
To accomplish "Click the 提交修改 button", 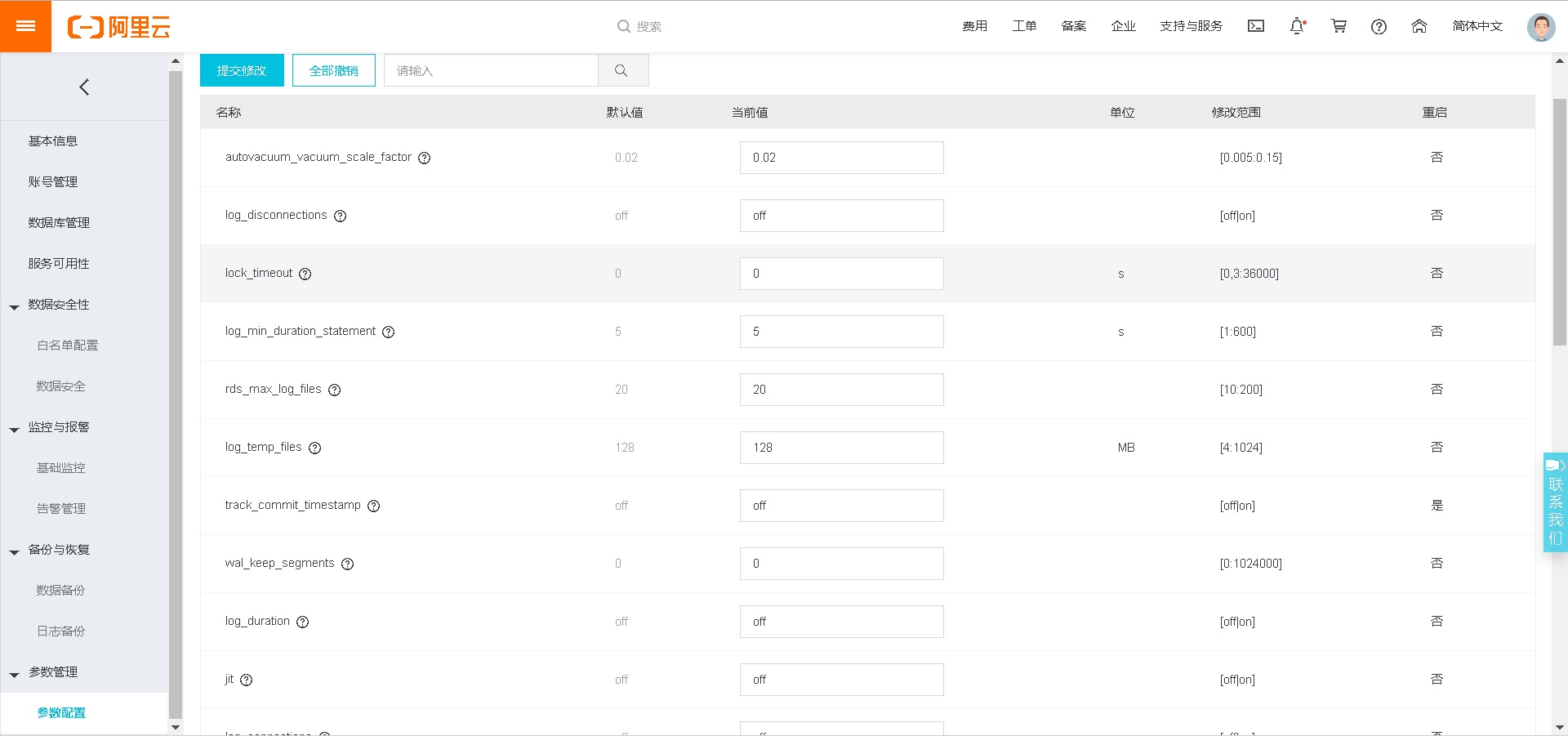I will (242, 71).
